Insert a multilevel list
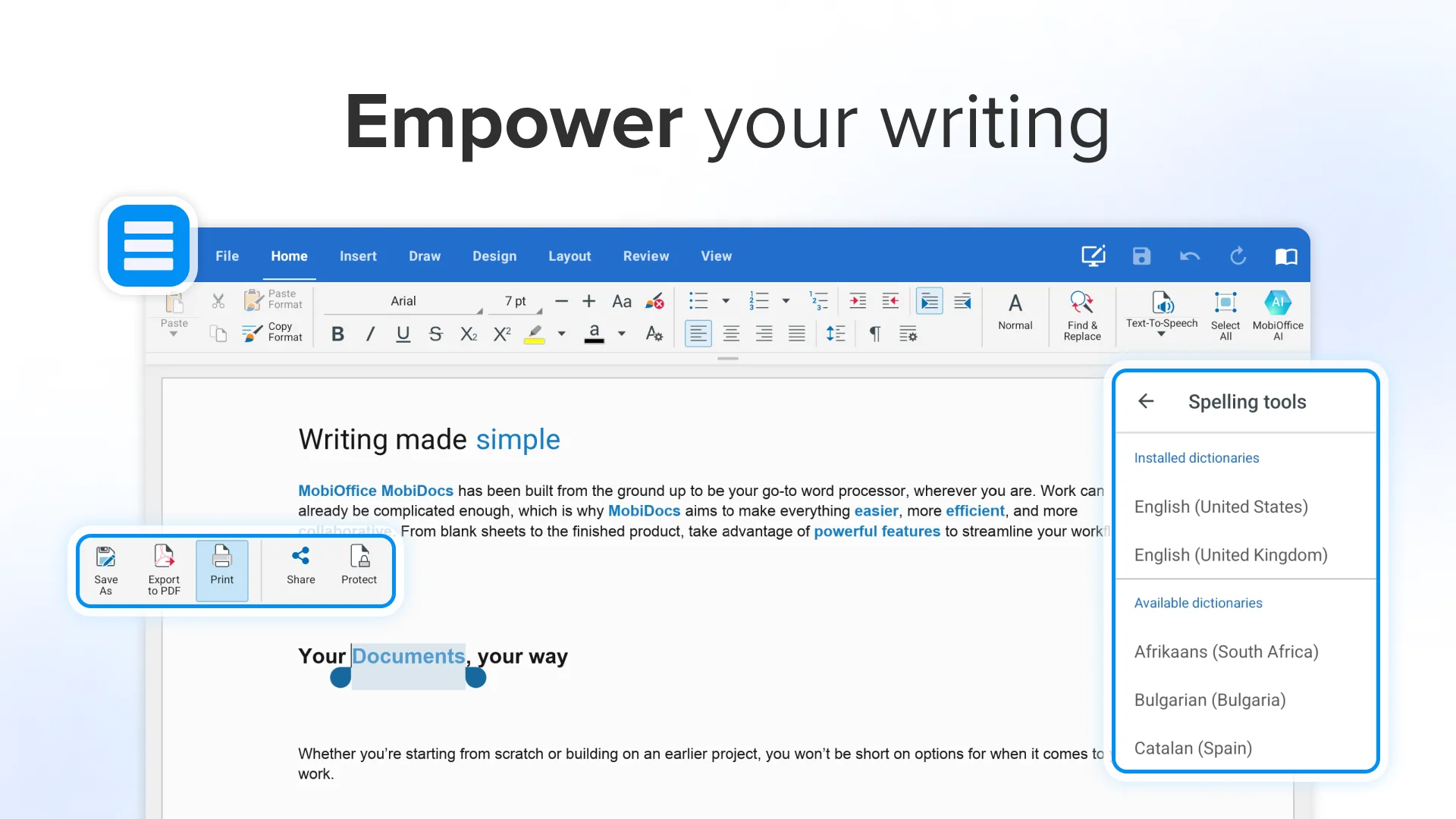Screen dimensions: 1456x819 818,301
